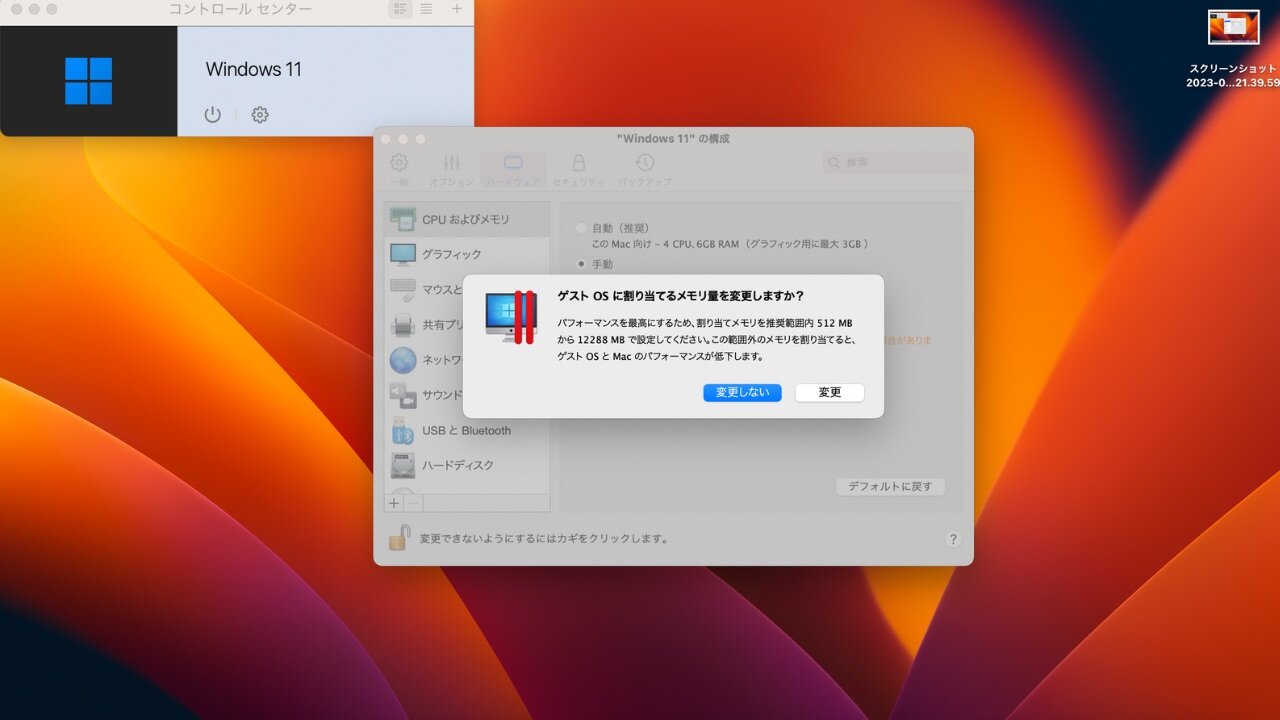Screen dimensions: 1280x720
Task: Open Windows 11 settings gear in Control Center
Action: tap(260, 115)
